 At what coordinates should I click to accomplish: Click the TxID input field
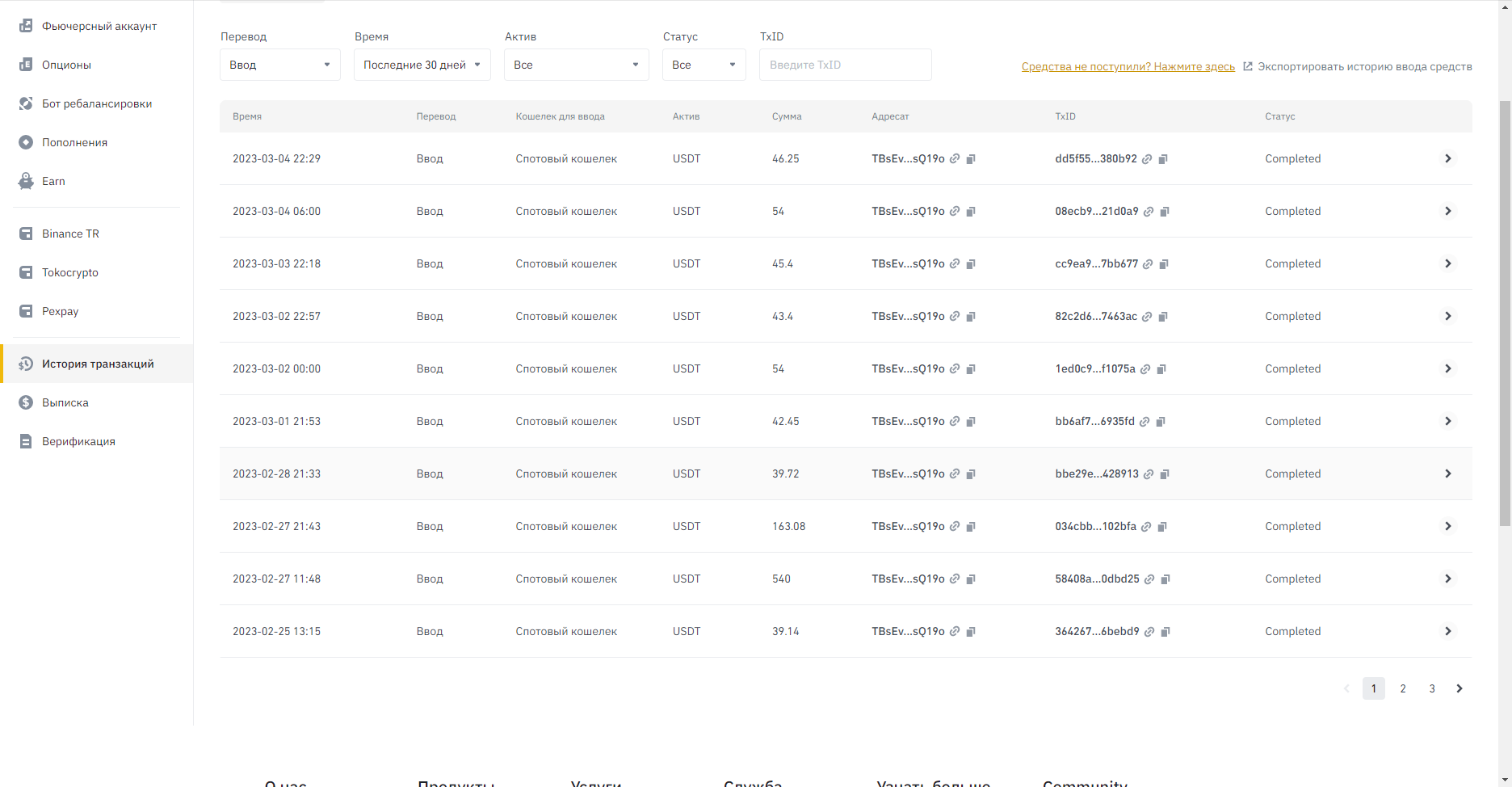click(x=845, y=65)
